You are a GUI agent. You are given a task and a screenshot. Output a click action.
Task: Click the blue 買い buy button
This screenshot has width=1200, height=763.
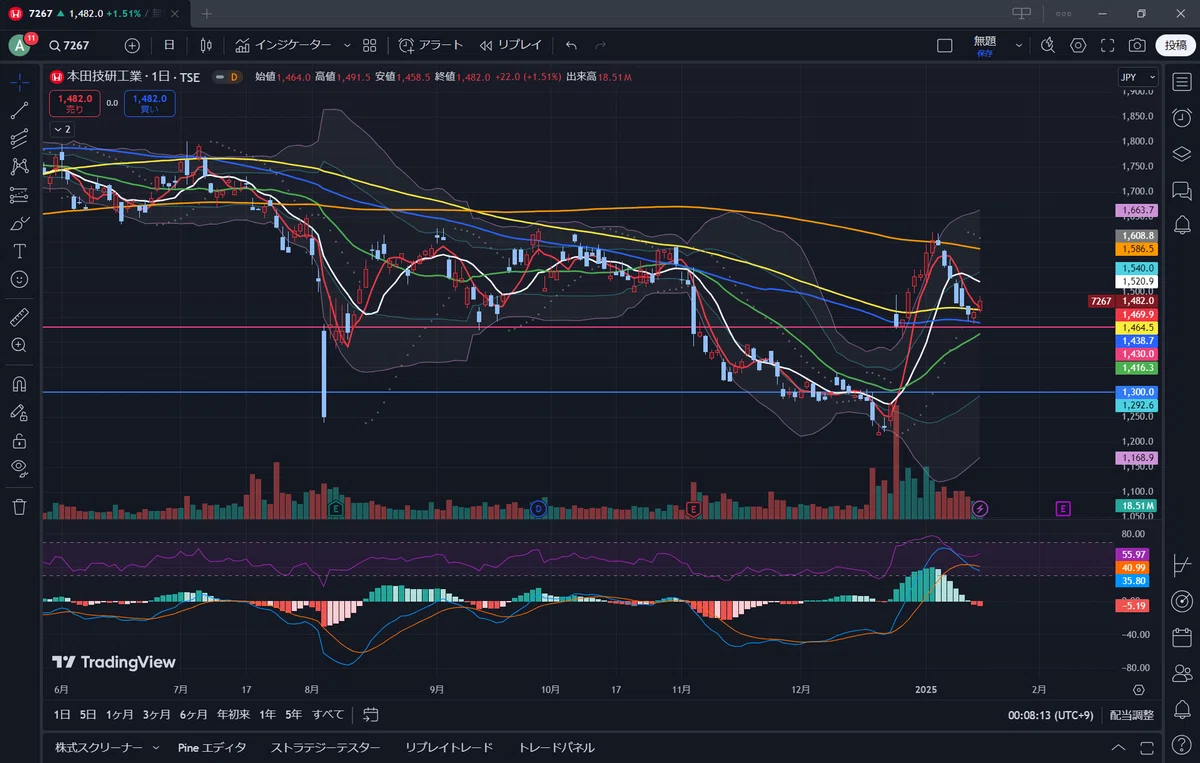point(150,103)
